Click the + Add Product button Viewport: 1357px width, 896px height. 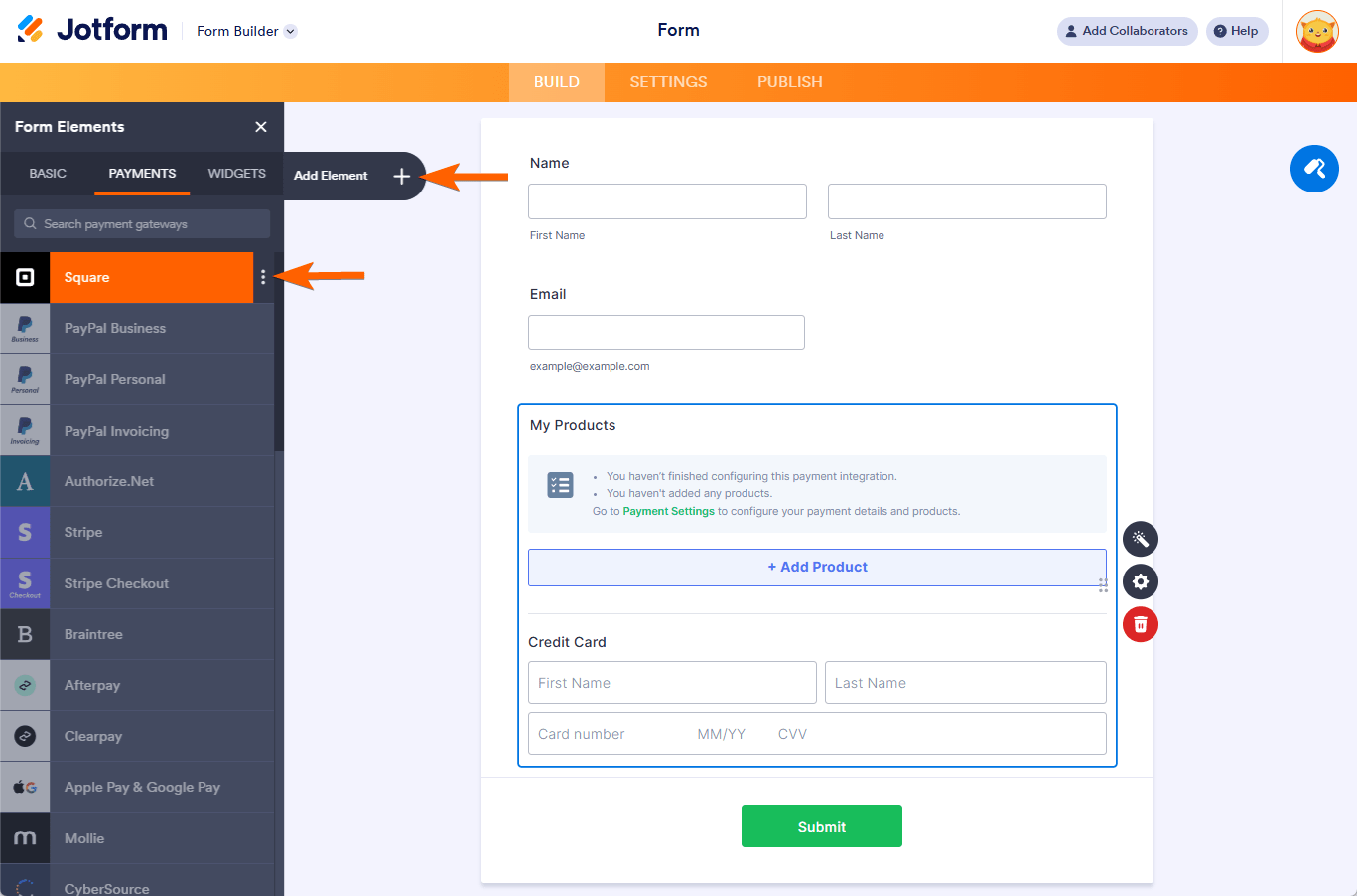point(817,567)
